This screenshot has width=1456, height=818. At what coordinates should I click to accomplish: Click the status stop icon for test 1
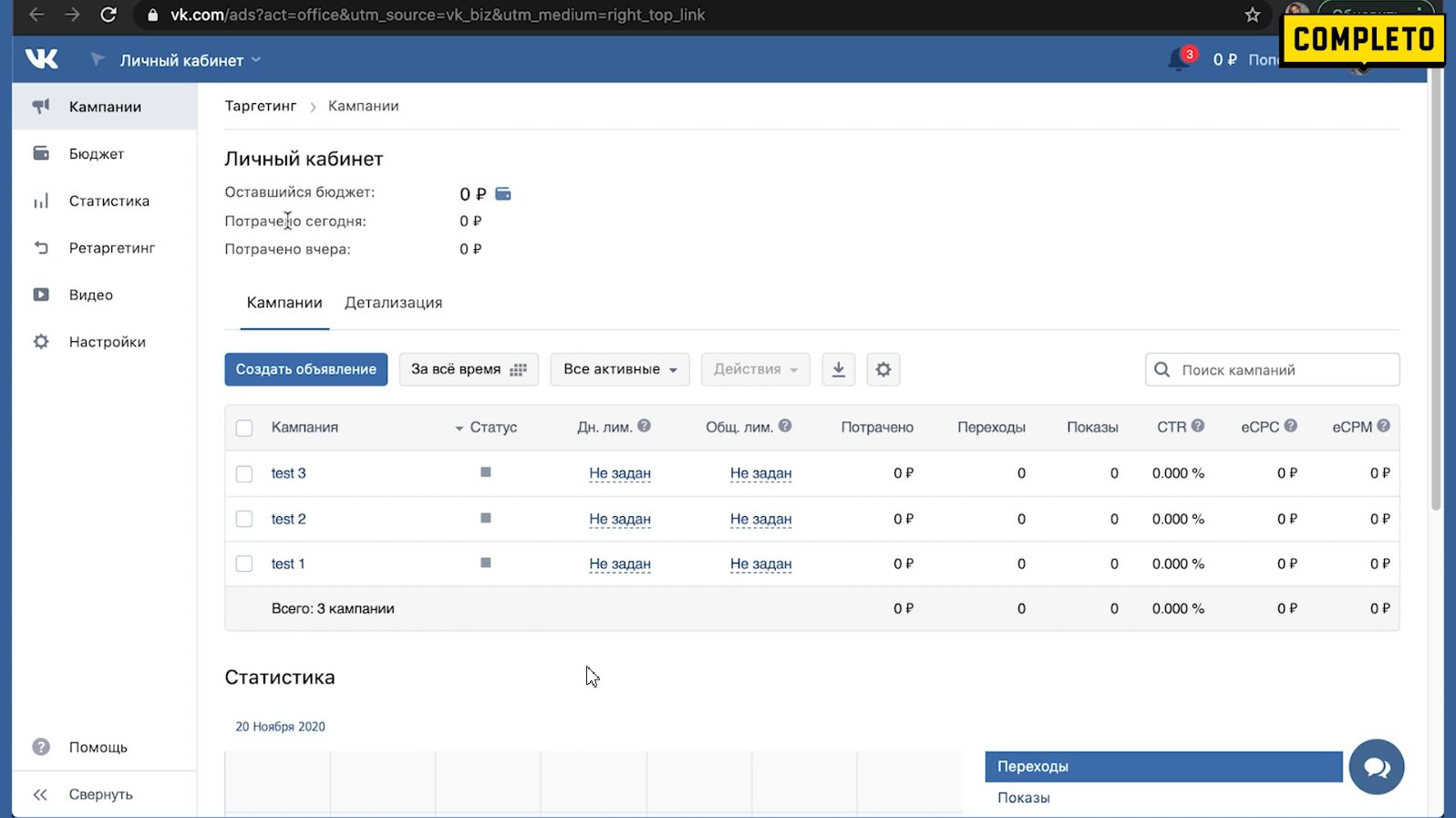(x=486, y=563)
